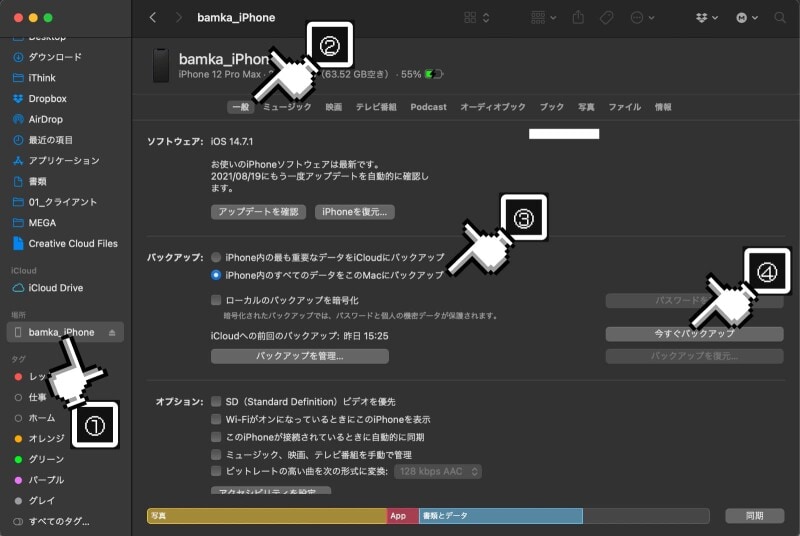Click the Share toolbar icon

click(578, 17)
